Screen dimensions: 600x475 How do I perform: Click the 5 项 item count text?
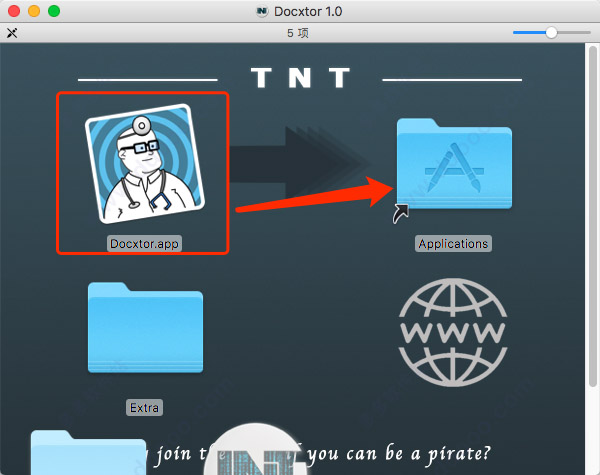pos(298,33)
